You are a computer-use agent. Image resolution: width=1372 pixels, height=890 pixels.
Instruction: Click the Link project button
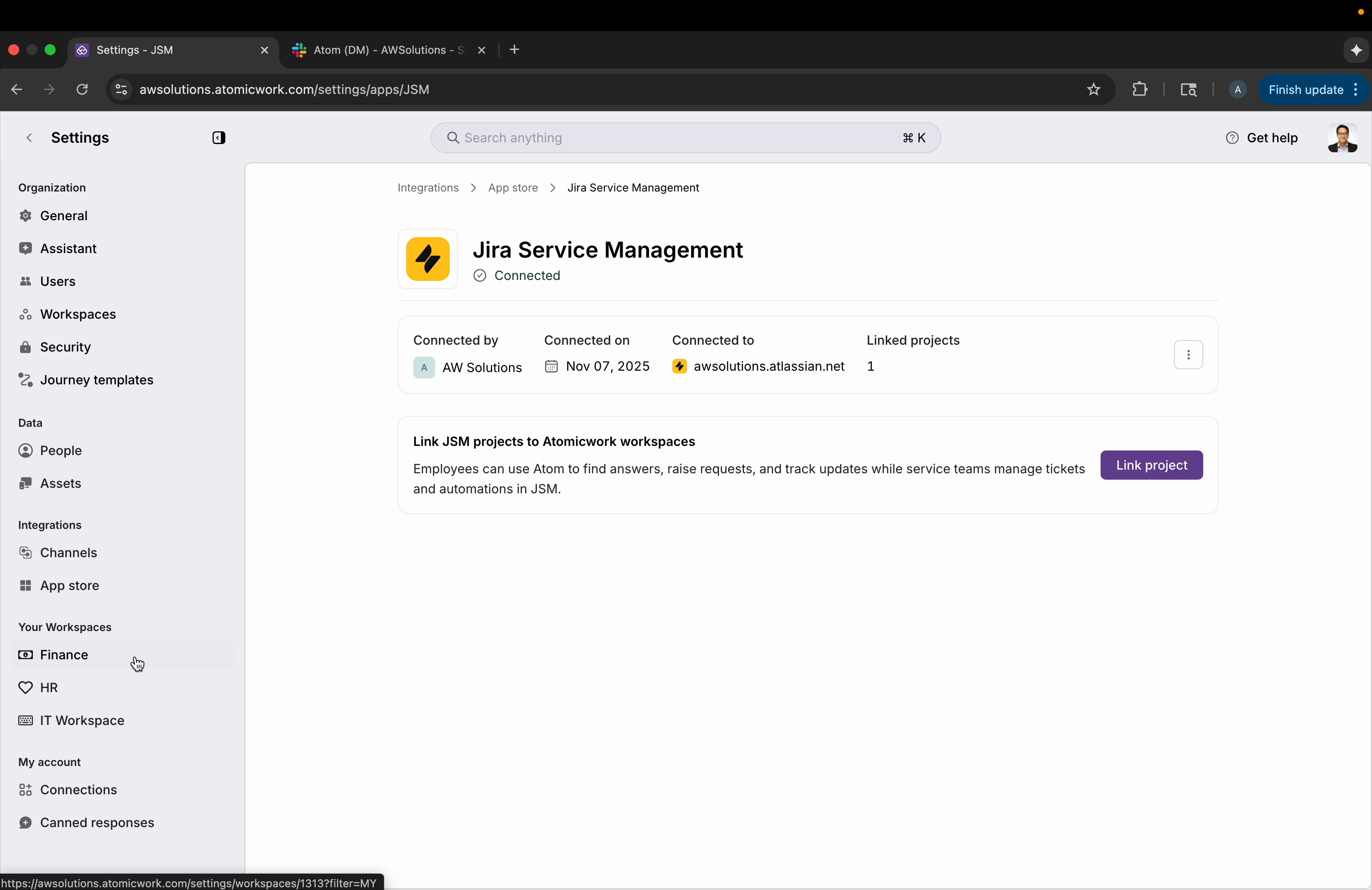pos(1151,465)
